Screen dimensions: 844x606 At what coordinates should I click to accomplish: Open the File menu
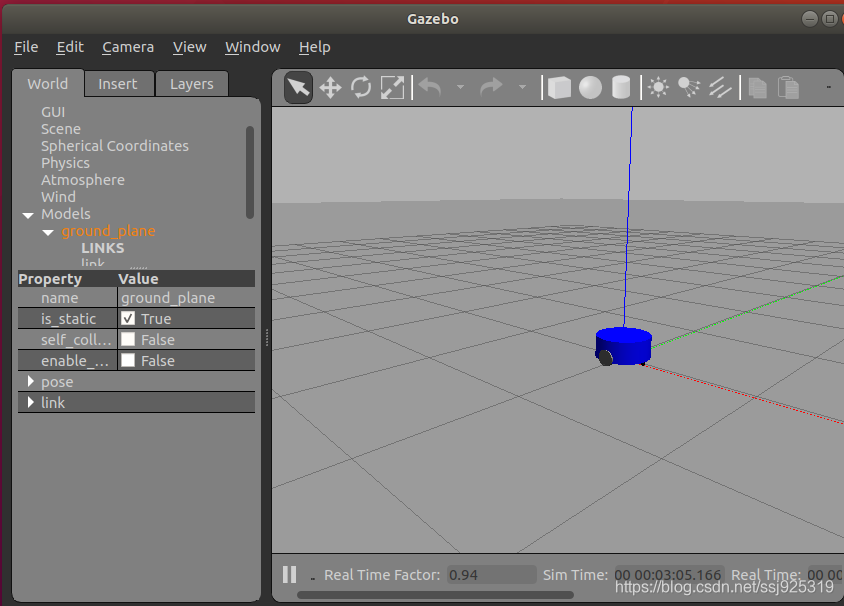26,47
